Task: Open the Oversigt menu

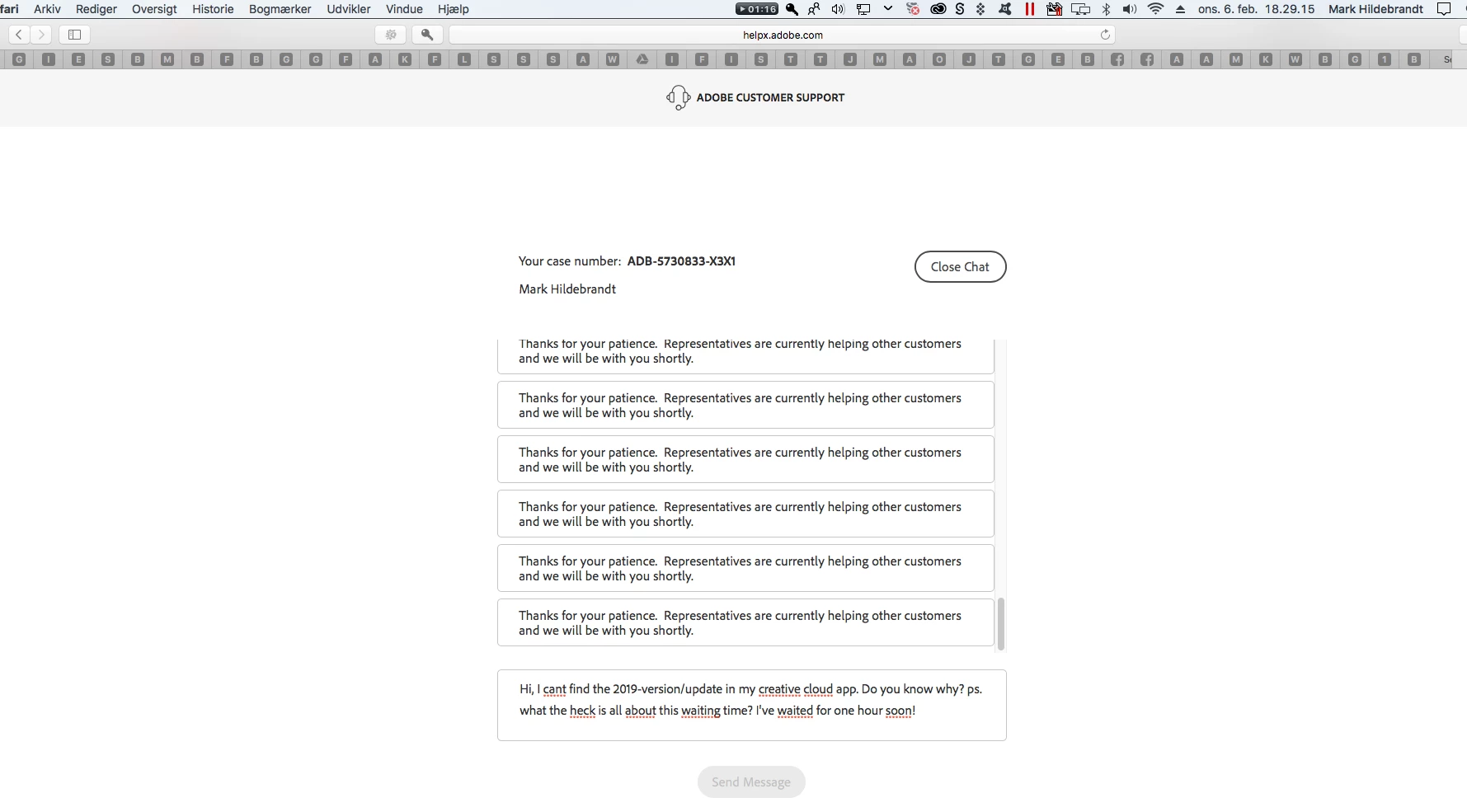Action: [x=154, y=9]
